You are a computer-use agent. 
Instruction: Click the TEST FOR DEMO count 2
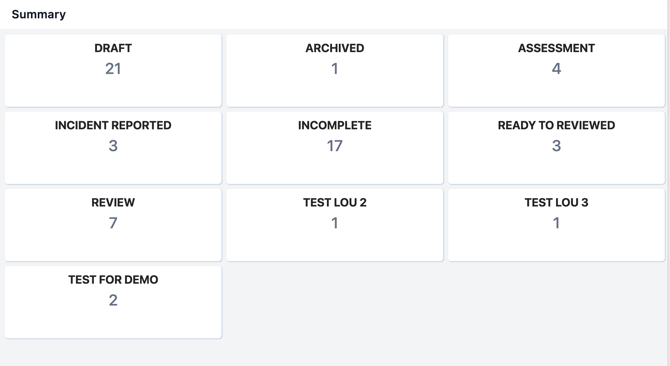tap(113, 300)
